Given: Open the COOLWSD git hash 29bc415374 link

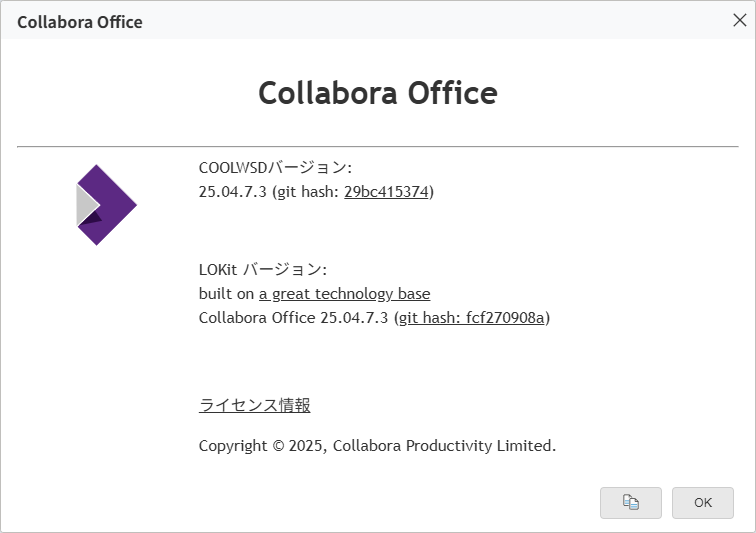Looking at the screenshot, I should (386, 191).
